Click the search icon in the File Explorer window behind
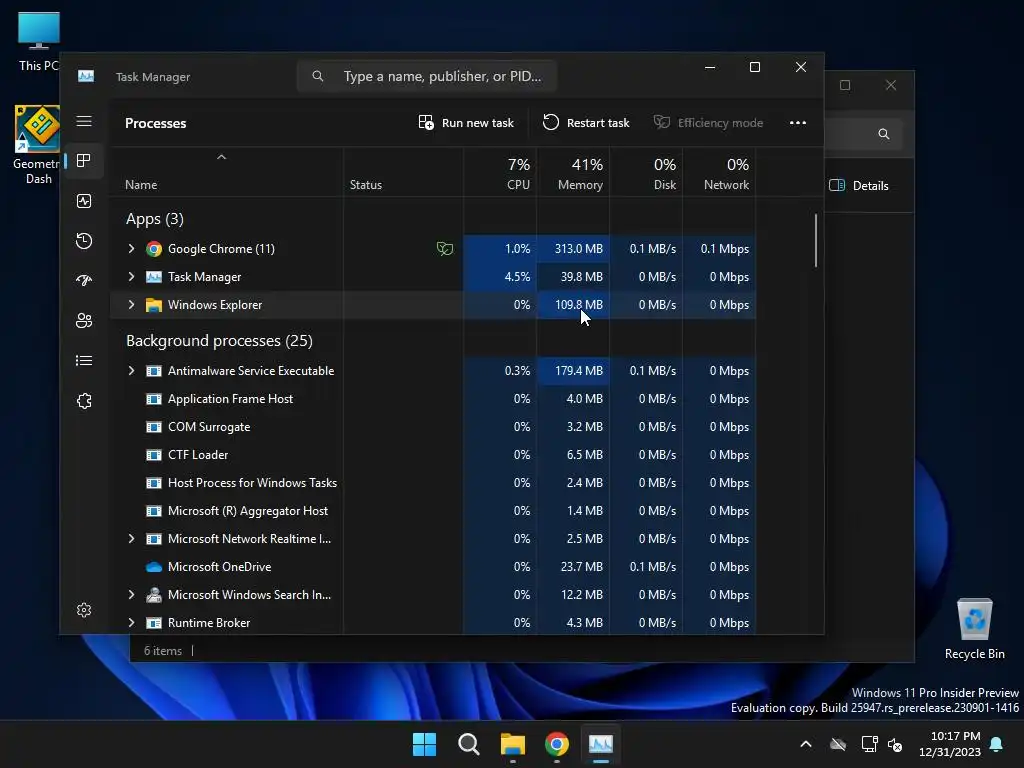 tap(884, 134)
